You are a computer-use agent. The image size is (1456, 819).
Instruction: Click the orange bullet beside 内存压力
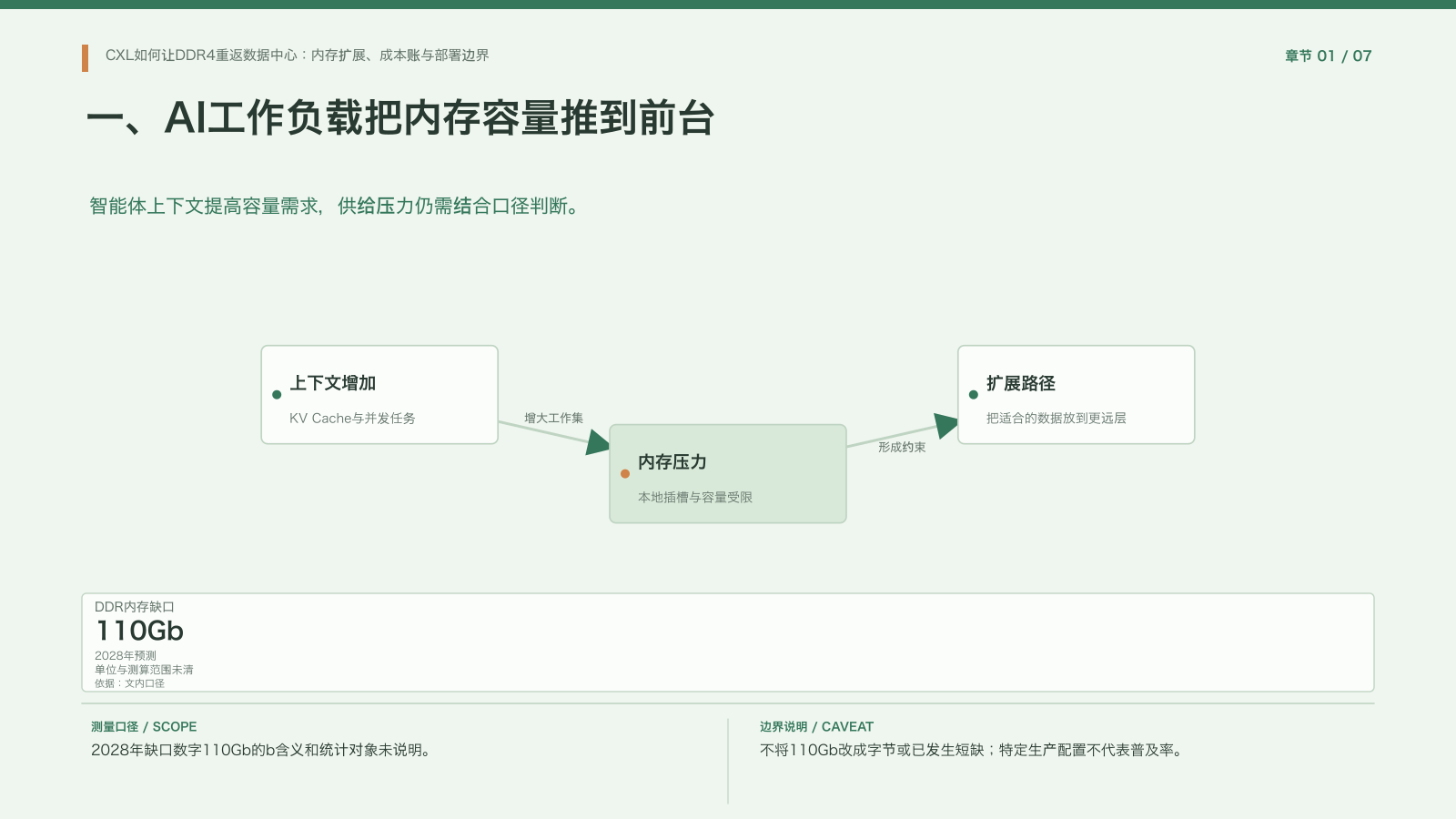(625, 473)
